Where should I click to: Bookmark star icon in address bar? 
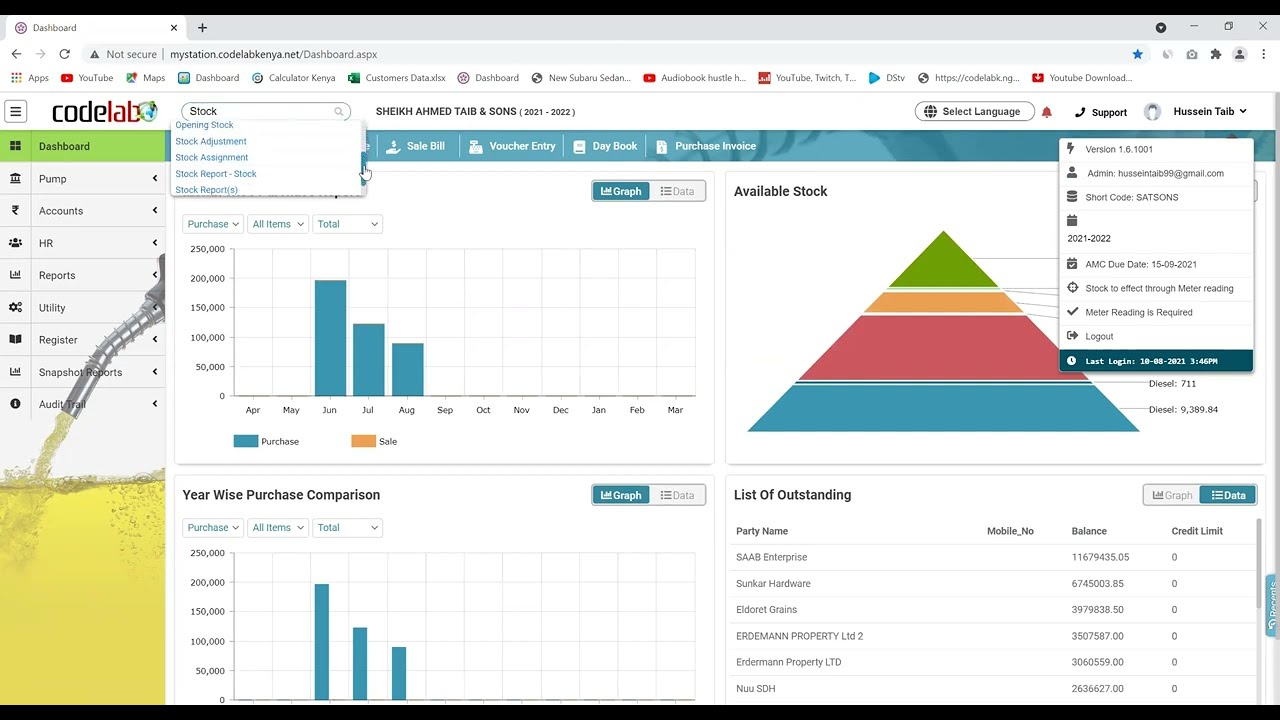(x=1138, y=54)
